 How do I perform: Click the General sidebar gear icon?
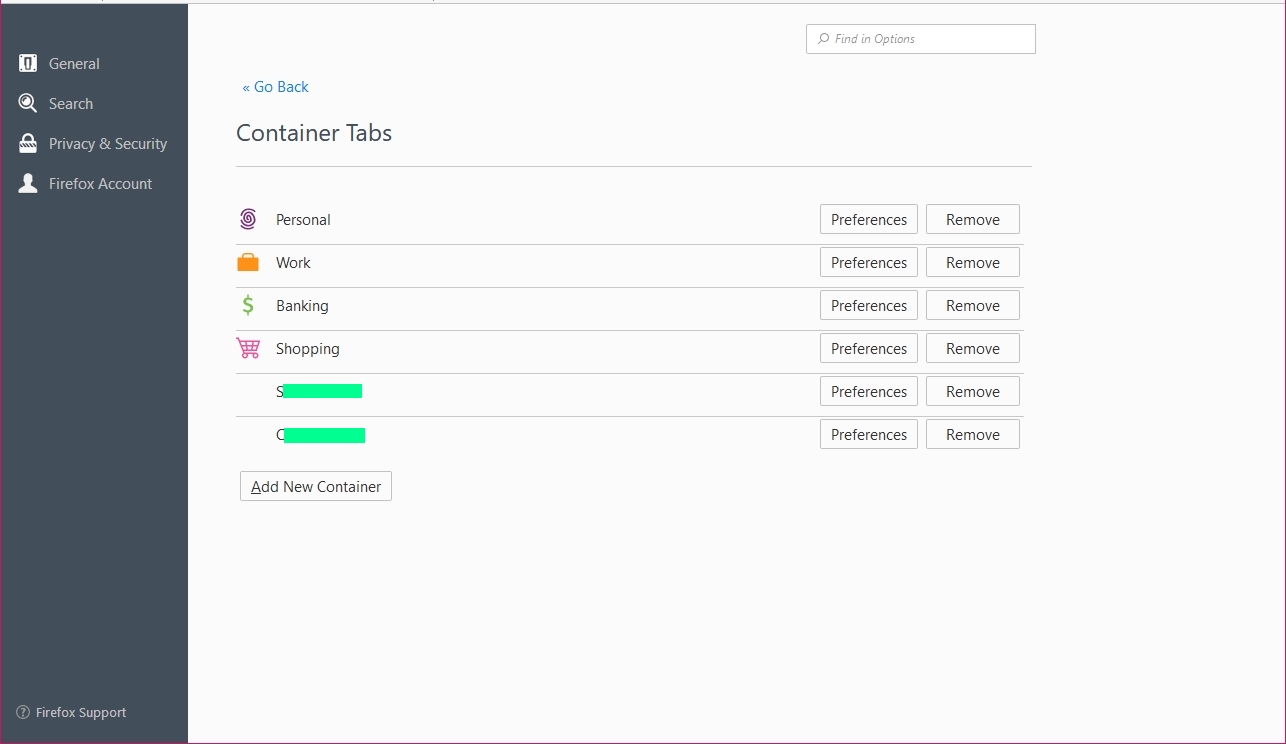click(27, 63)
